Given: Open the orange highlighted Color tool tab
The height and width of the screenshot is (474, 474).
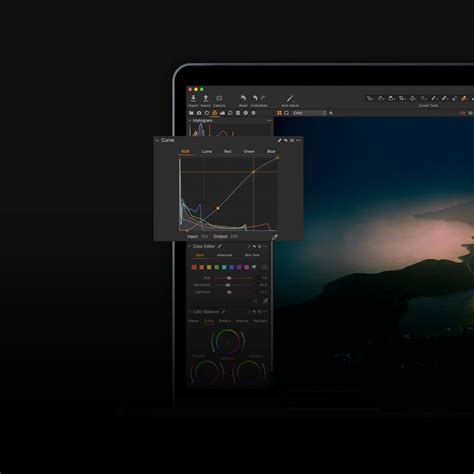Looking at the screenshot, I should coord(214,113).
